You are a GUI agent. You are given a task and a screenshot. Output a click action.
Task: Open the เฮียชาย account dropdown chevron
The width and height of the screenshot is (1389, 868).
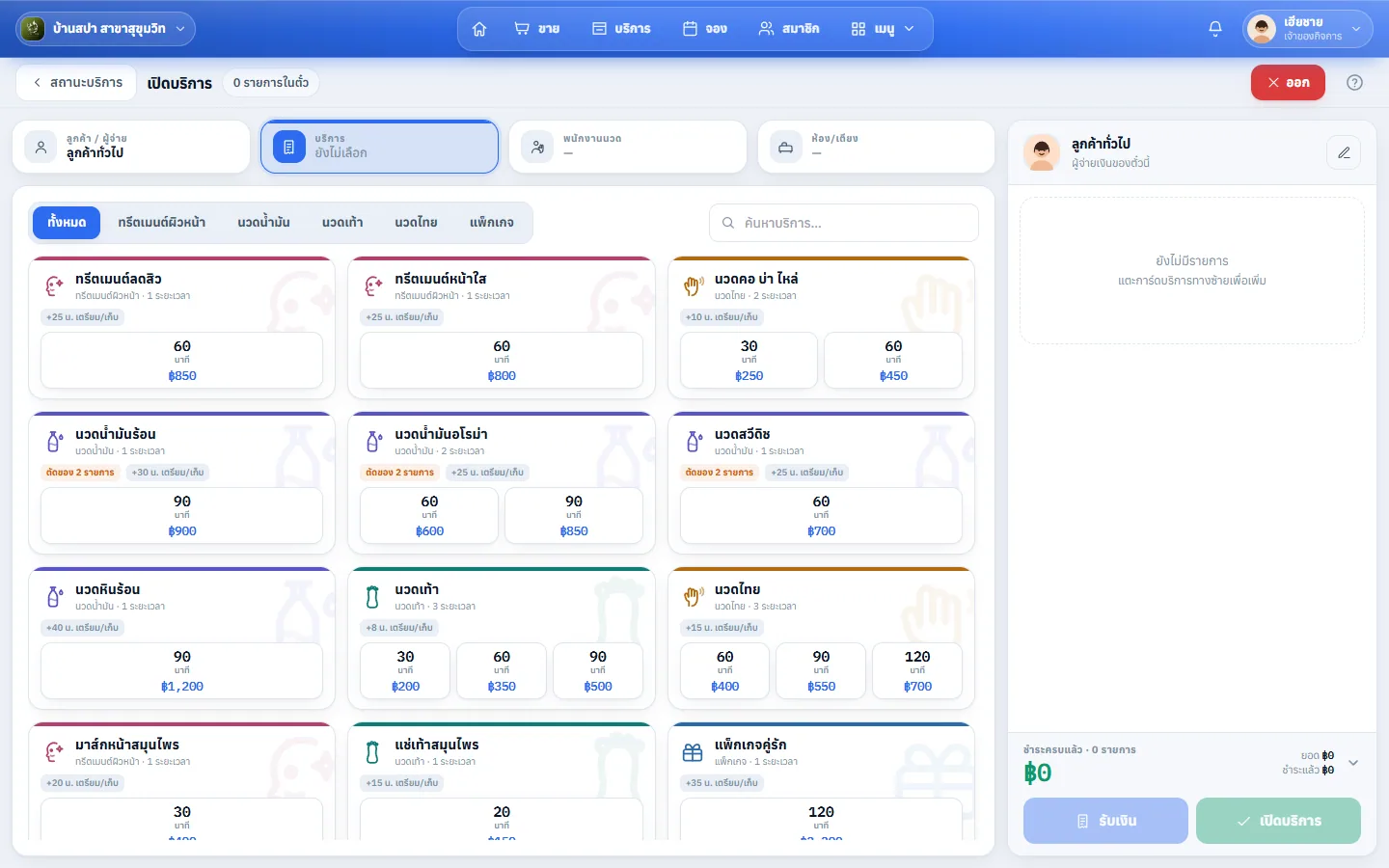click(1356, 29)
